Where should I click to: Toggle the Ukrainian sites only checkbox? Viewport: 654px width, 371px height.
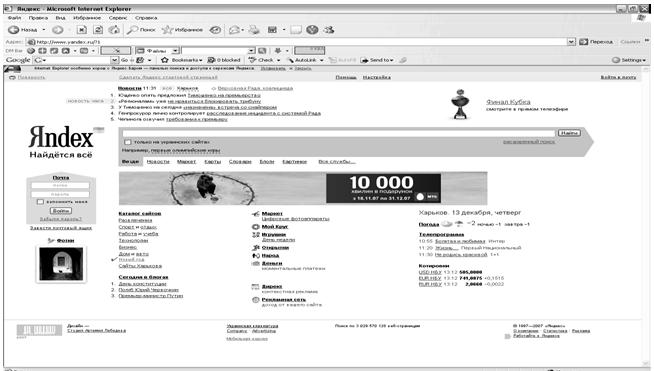(128, 142)
